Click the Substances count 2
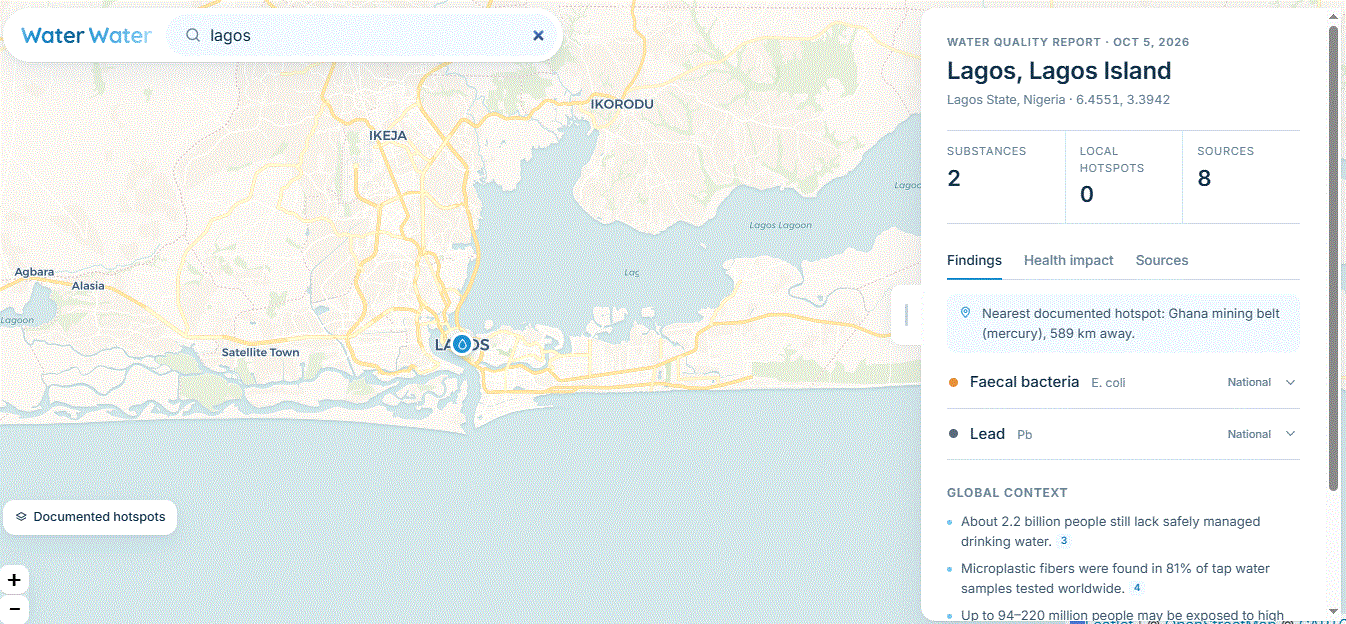The height and width of the screenshot is (624, 1346). (x=954, y=178)
